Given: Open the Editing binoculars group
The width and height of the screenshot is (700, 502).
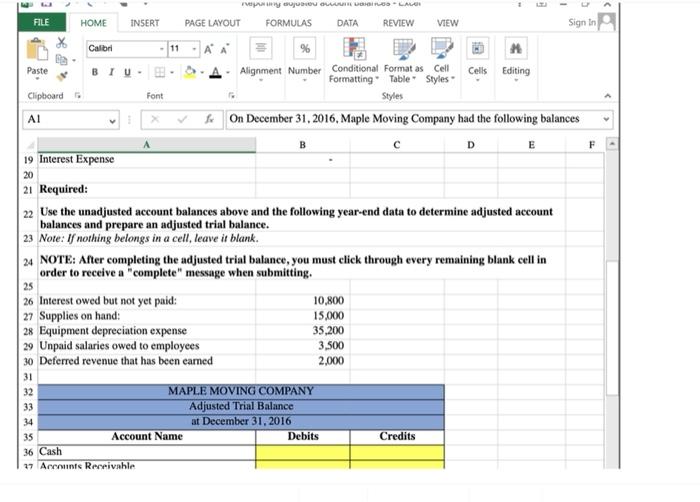Looking at the screenshot, I should (x=516, y=60).
